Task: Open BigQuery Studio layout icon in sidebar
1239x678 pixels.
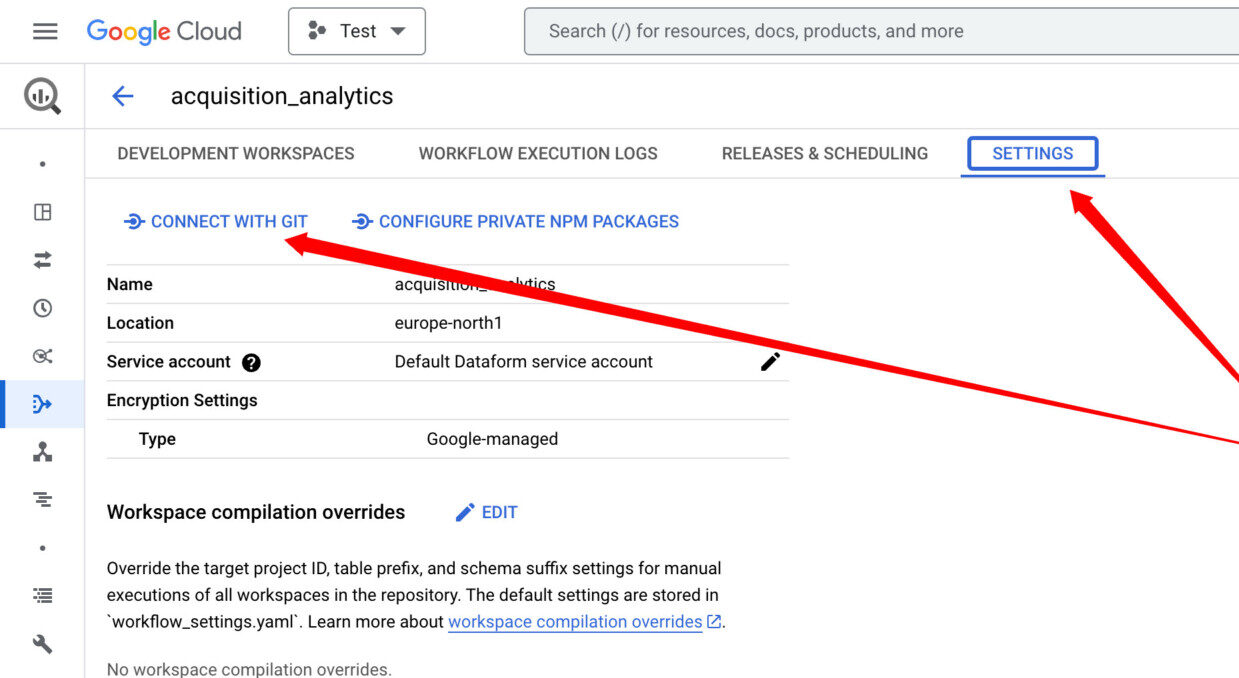Action: pos(42,212)
